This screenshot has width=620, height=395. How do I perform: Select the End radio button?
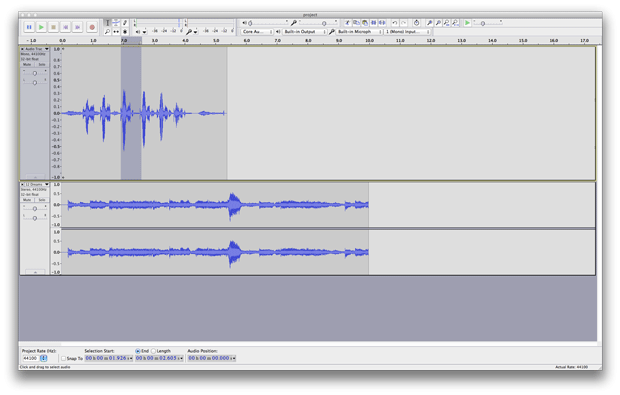(x=138, y=351)
